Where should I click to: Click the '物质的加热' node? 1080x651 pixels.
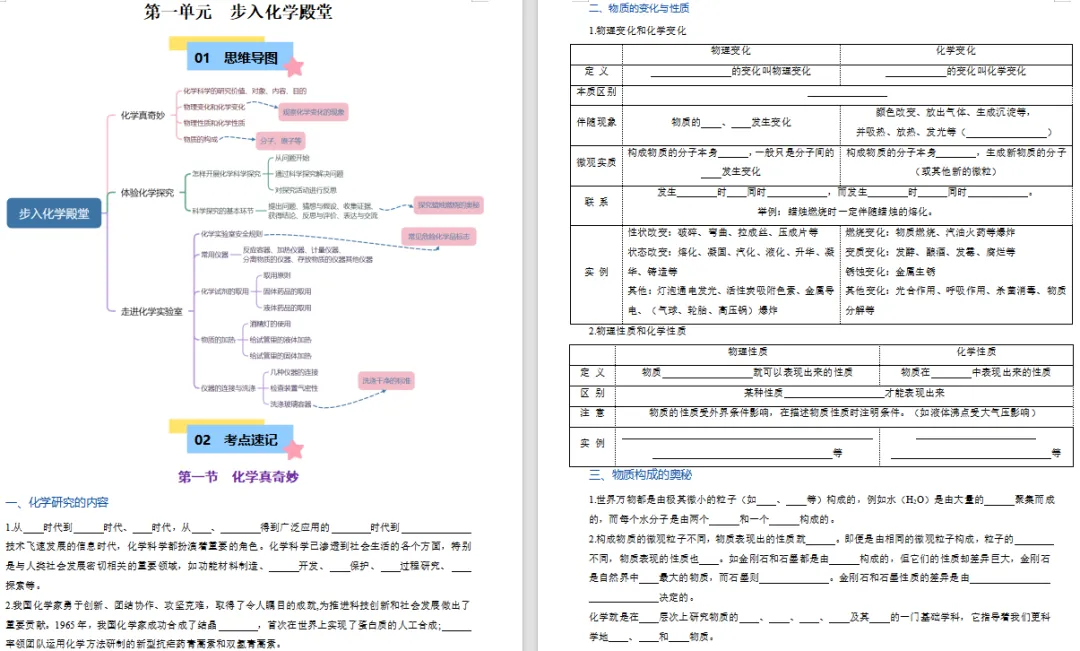coord(218,340)
